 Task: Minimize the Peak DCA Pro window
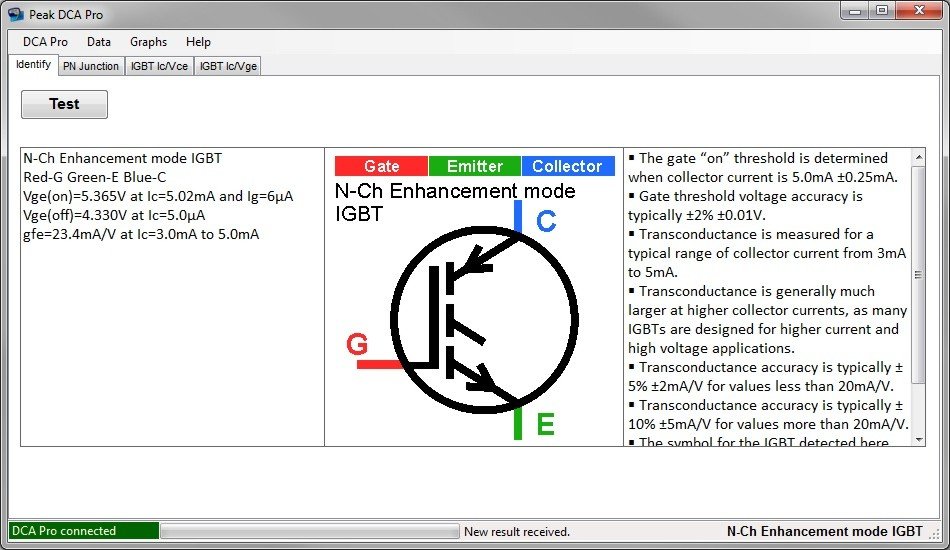(855, 11)
